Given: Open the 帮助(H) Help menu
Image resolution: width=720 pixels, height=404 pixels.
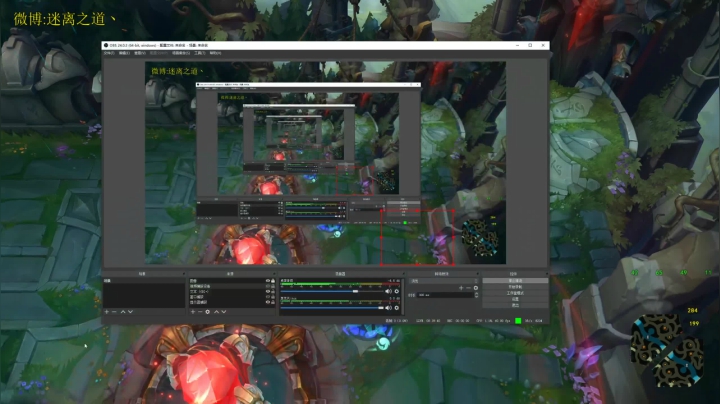Looking at the screenshot, I should [215, 53].
